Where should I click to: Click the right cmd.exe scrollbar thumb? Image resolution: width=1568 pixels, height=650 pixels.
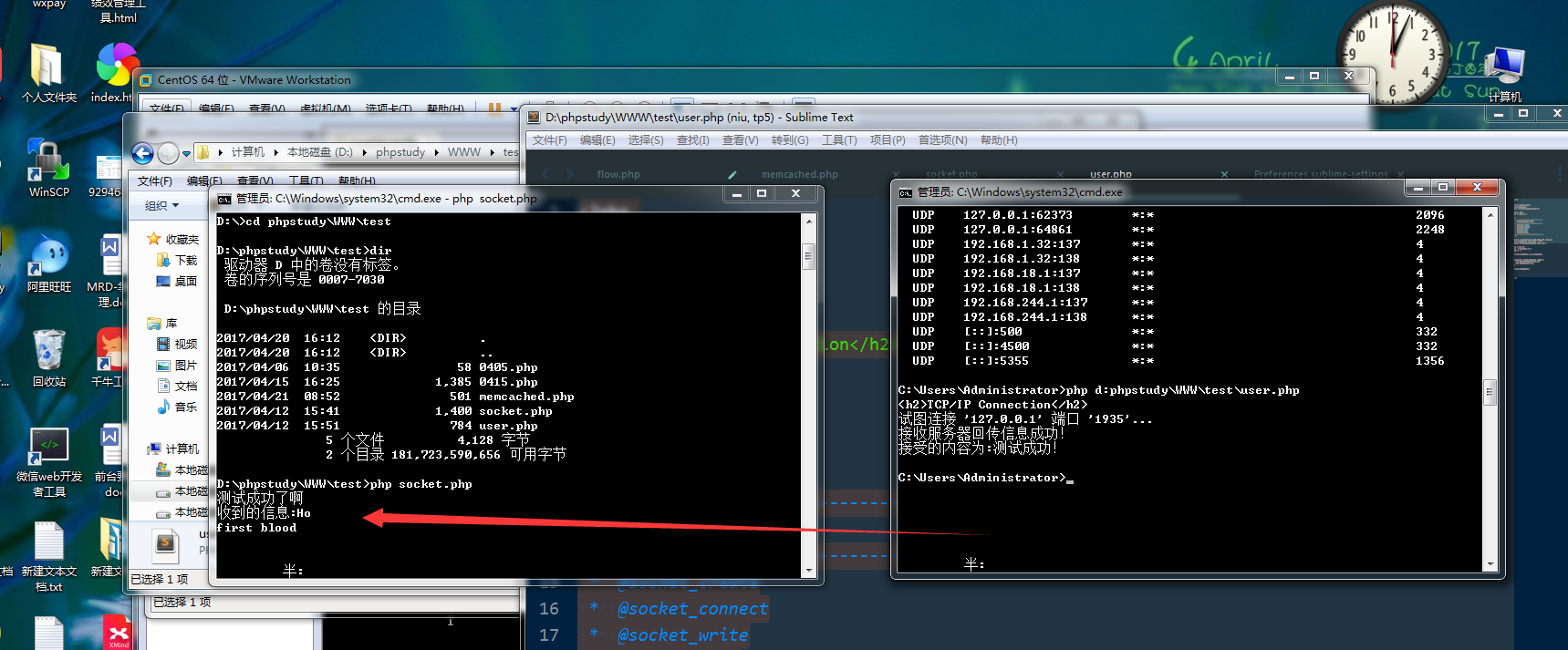1490,393
